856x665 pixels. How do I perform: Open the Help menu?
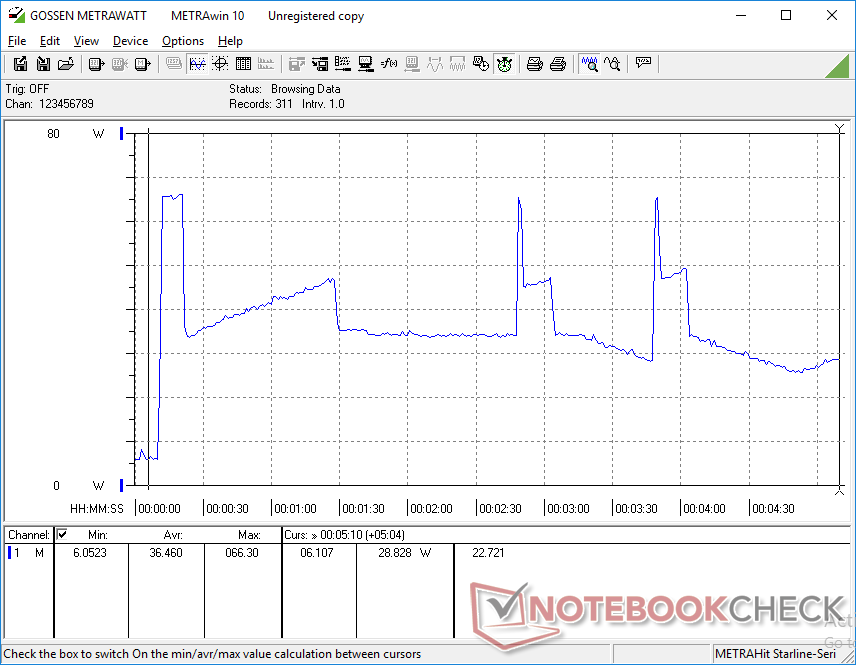[230, 41]
